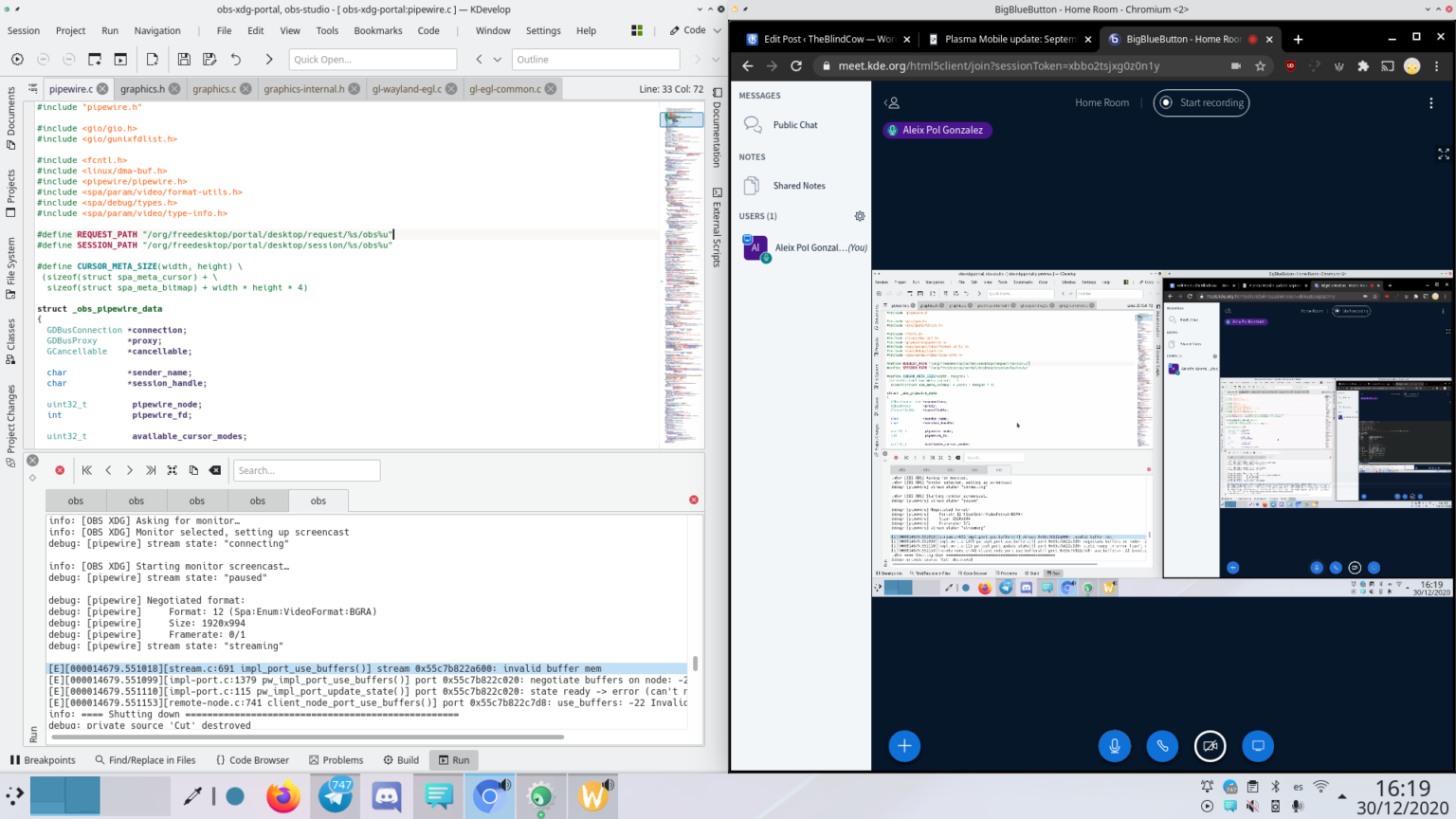The height and width of the screenshot is (819, 1456).
Task: Open the users list settings gear
Action: point(860,216)
